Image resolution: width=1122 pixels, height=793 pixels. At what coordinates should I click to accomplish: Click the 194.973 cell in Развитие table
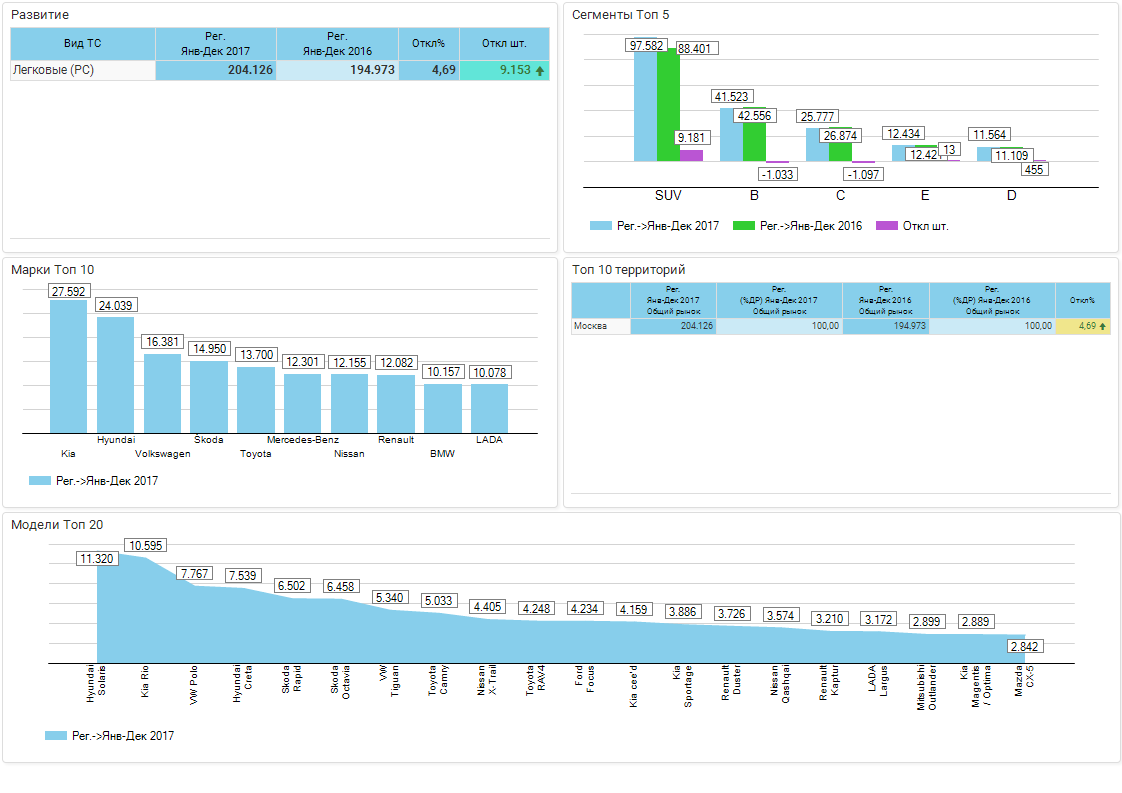pyautogui.click(x=337, y=71)
